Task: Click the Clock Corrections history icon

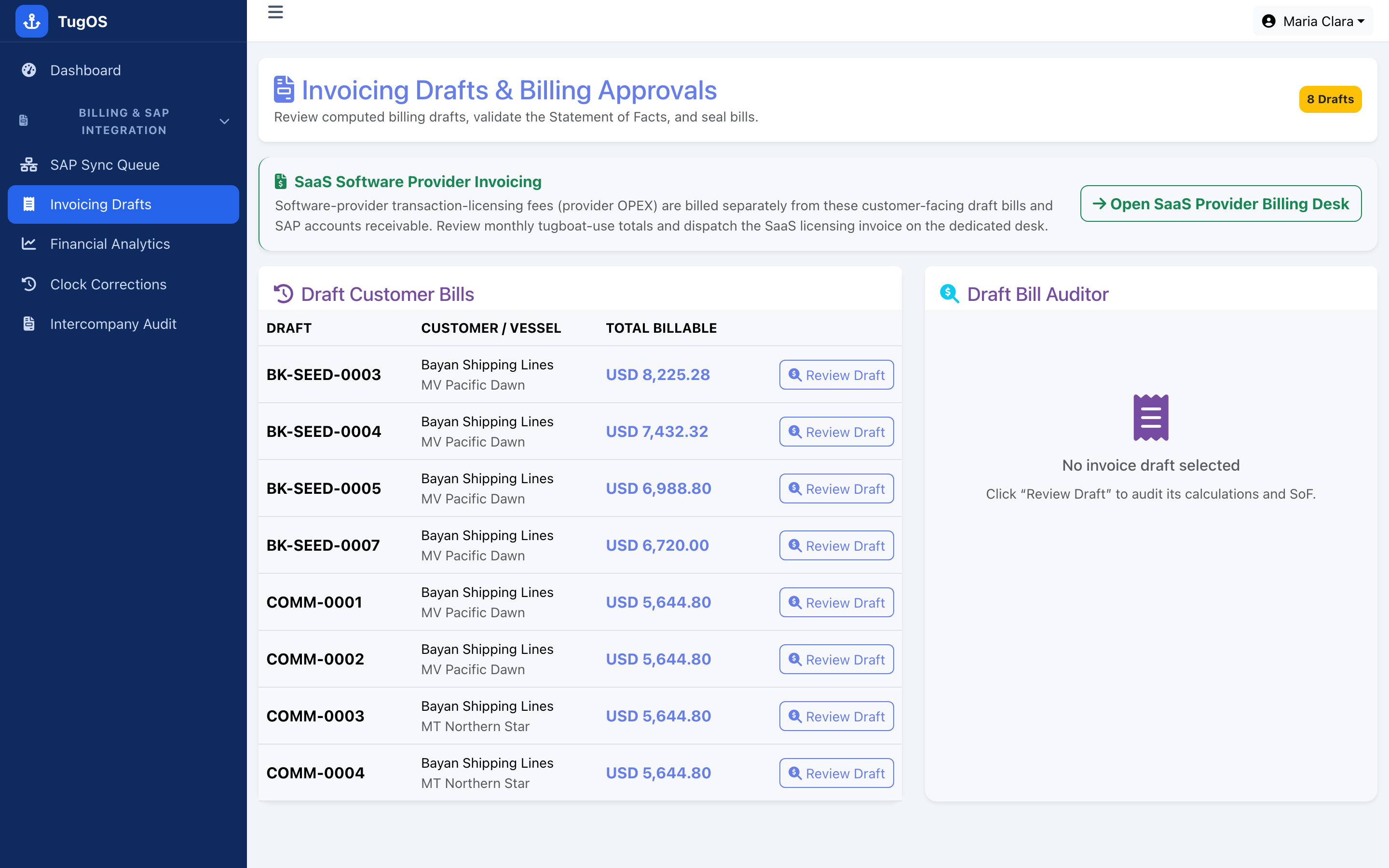Action: click(x=29, y=284)
